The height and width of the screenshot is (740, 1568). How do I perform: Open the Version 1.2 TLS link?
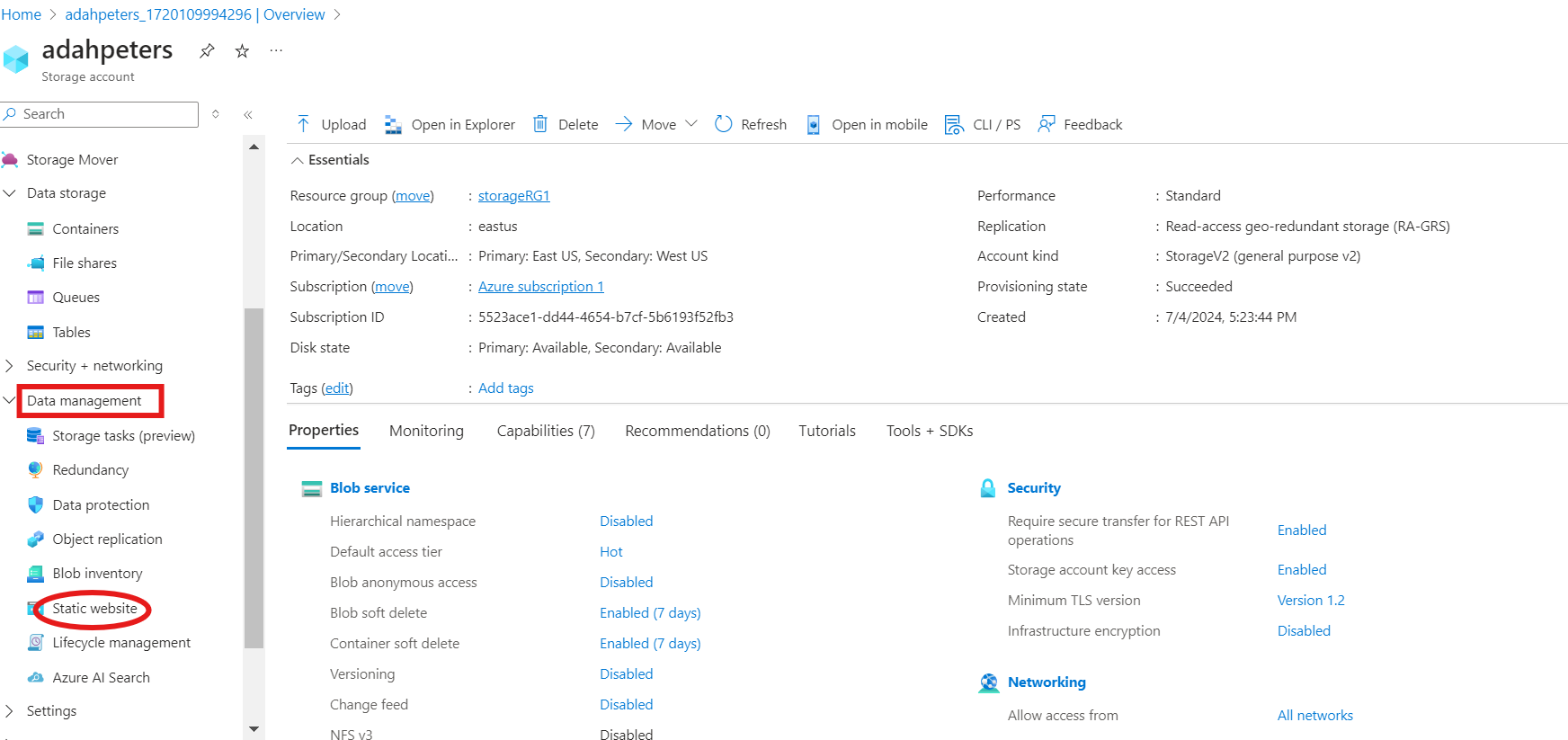(x=1311, y=601)
